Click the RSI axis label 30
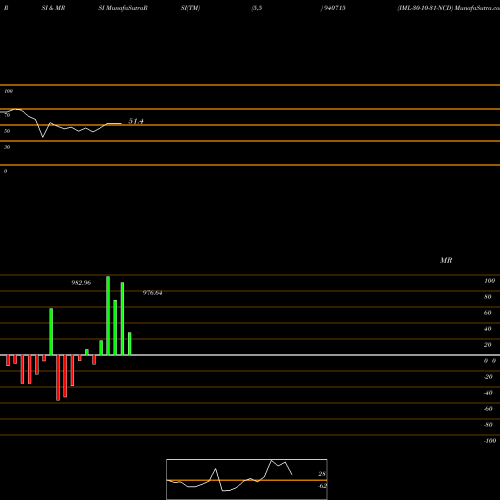This screenshot has height=500, width=500. 7,147
